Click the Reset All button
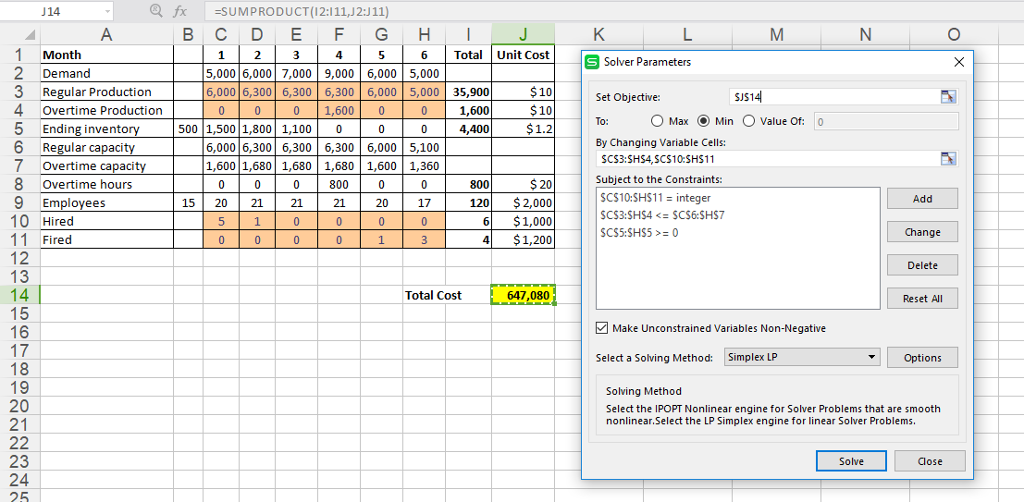The image size is (1024, 502). (x=922, y=298)
